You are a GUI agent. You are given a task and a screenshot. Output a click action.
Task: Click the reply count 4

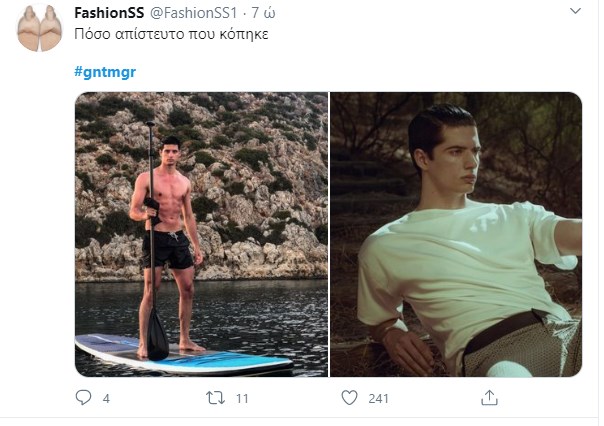click(106, 398)
